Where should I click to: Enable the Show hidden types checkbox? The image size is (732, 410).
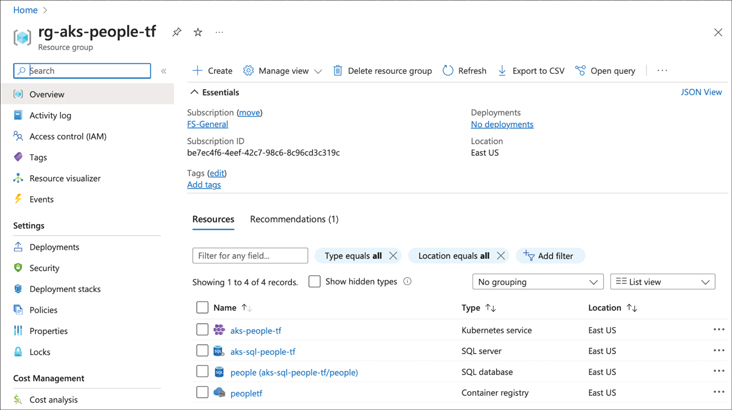(314, 282)
